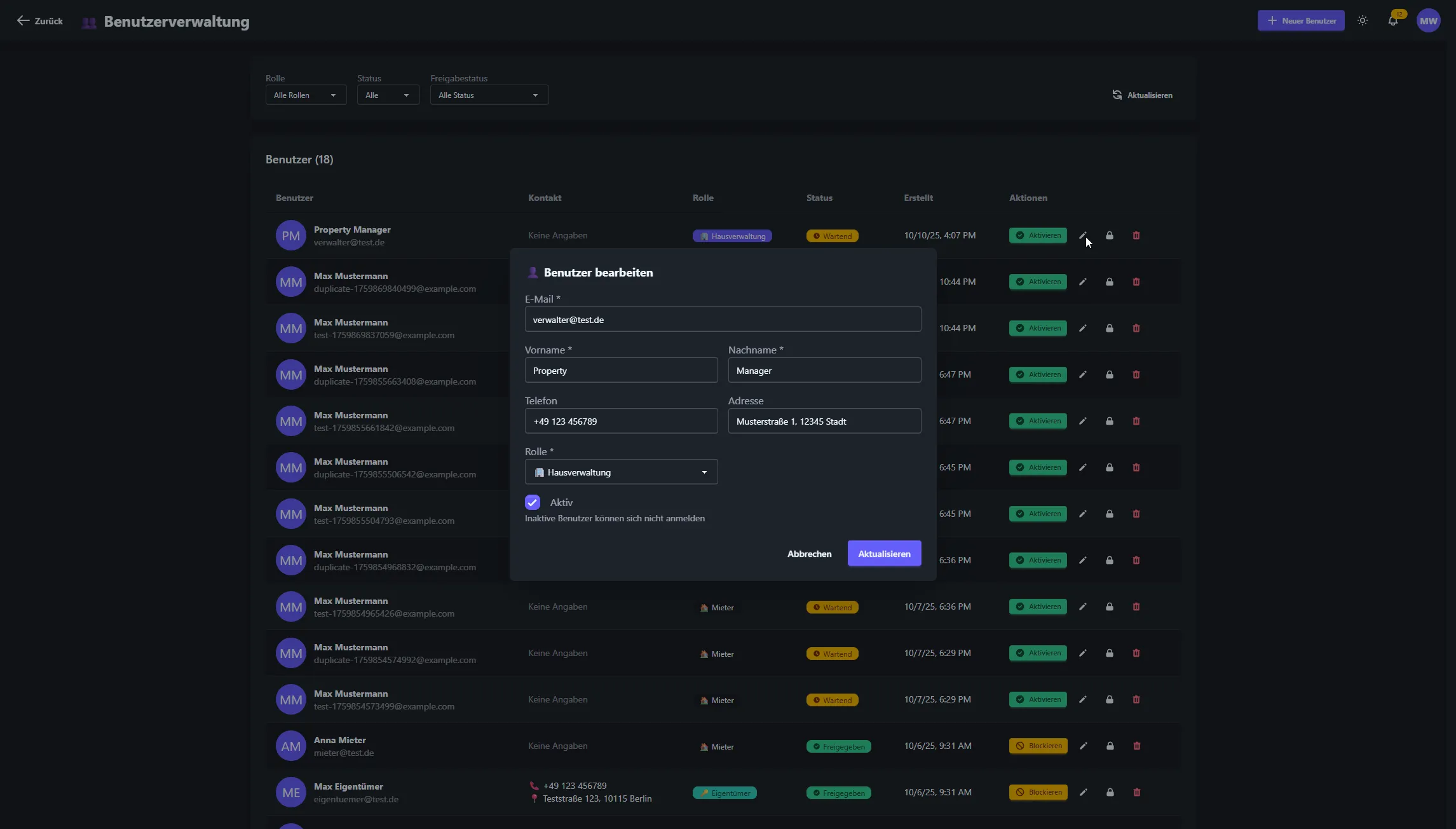Click the light/dark theme sun icon
Image resolution: width=1456 pixels, height=829 pixels.
[1362, 21]
